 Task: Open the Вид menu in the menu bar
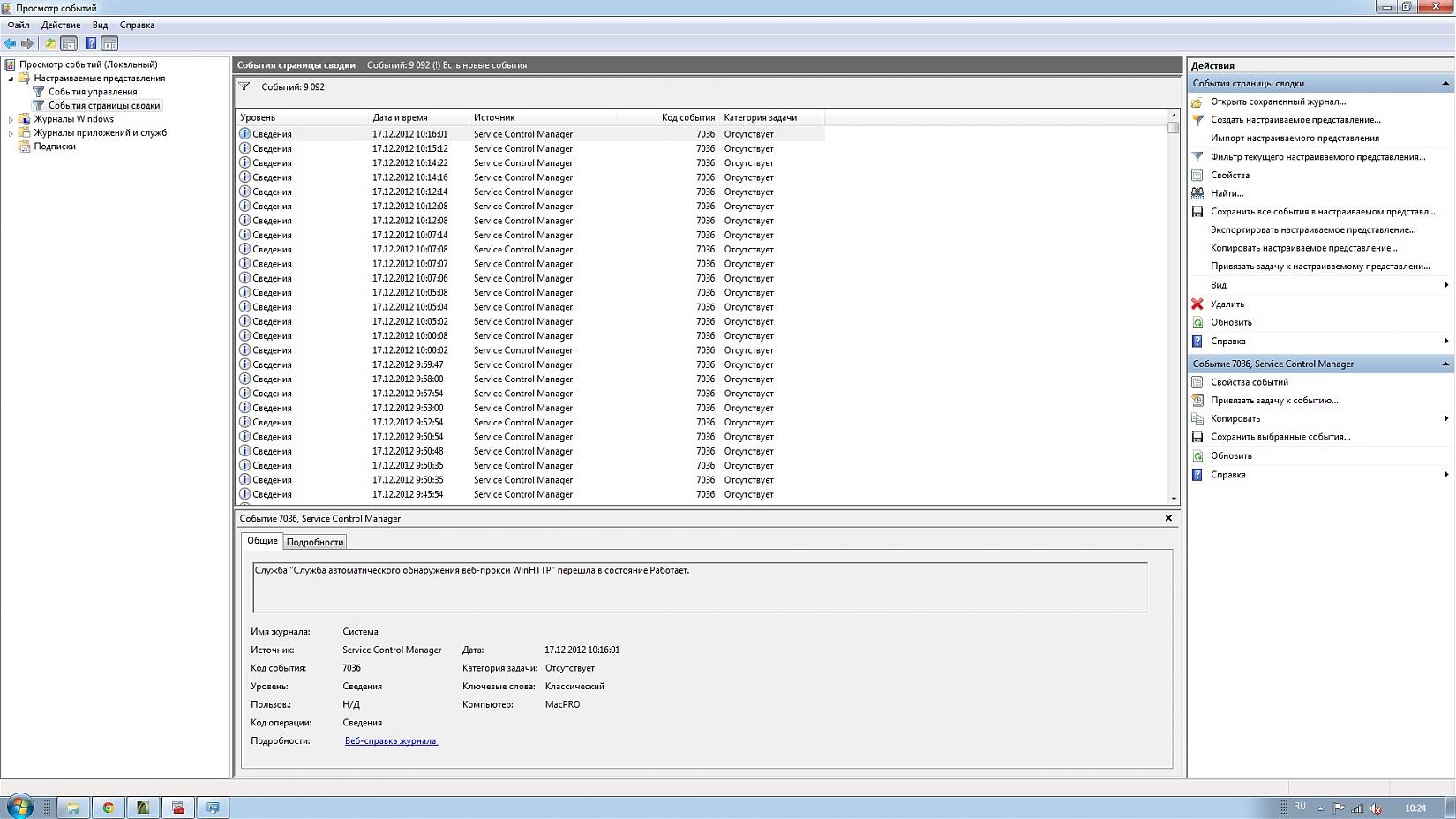click(100, 25)
